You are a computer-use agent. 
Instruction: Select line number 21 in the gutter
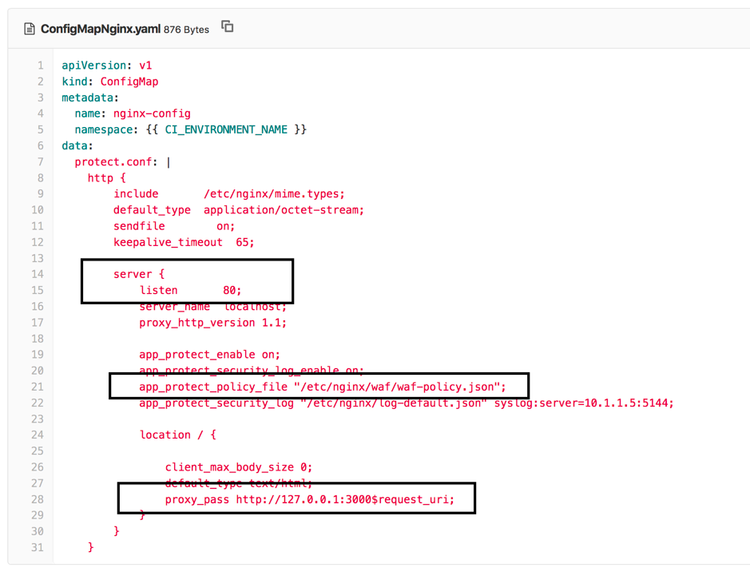point(37,386)
